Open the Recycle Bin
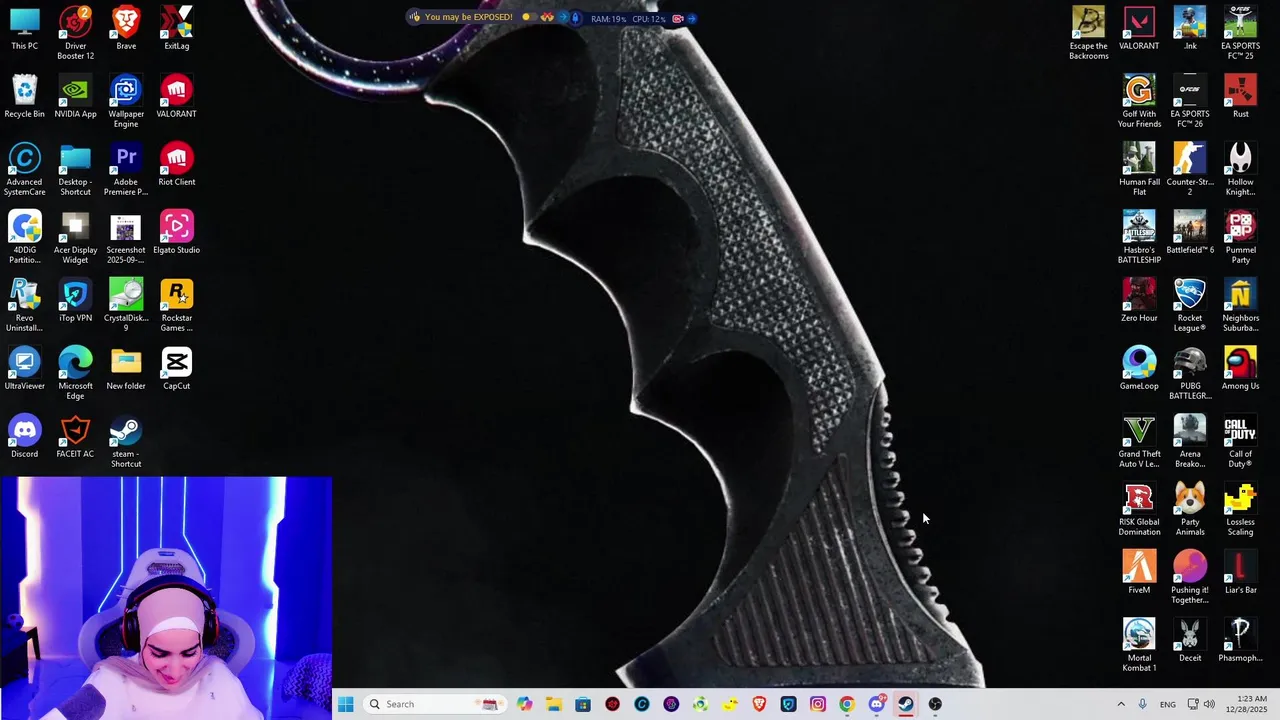The width and height of the screenshot is (1280, 720). pos(25,96)
